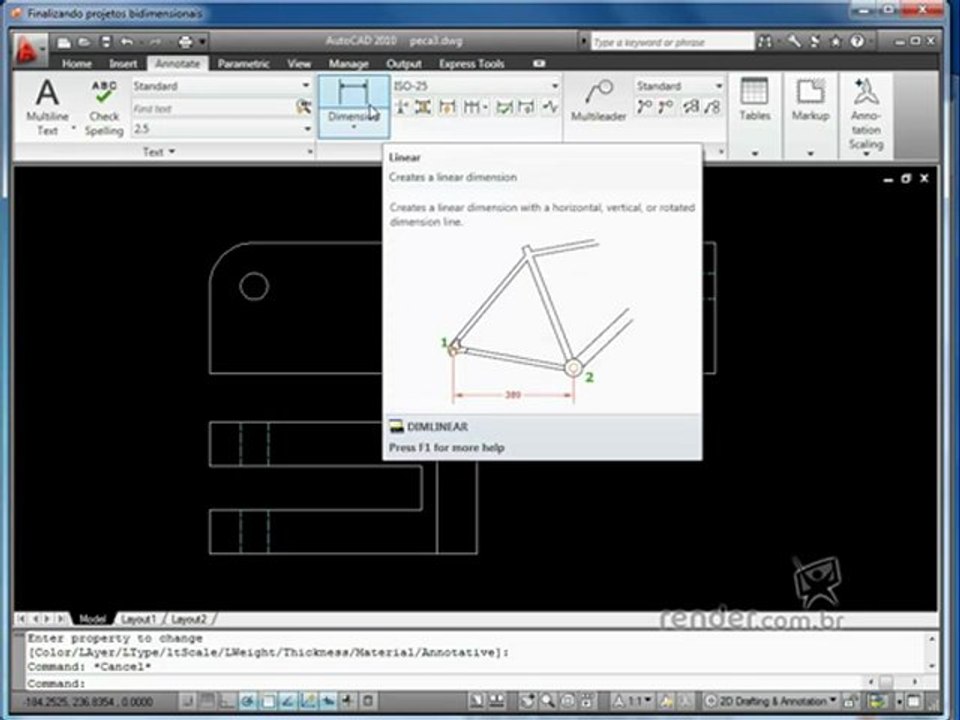Open the Layout2 drawing tab
Viewport: 960px width, 720px height.
tap(189, 619)
